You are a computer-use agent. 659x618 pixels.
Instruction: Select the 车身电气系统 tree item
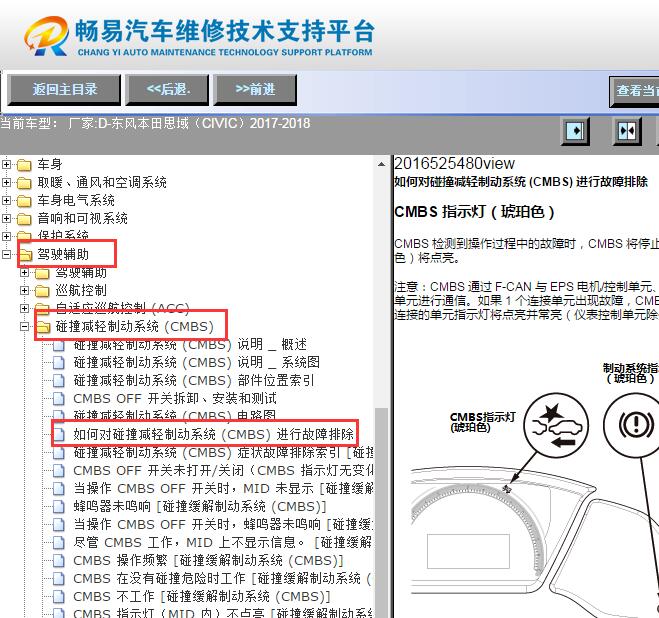76,200
